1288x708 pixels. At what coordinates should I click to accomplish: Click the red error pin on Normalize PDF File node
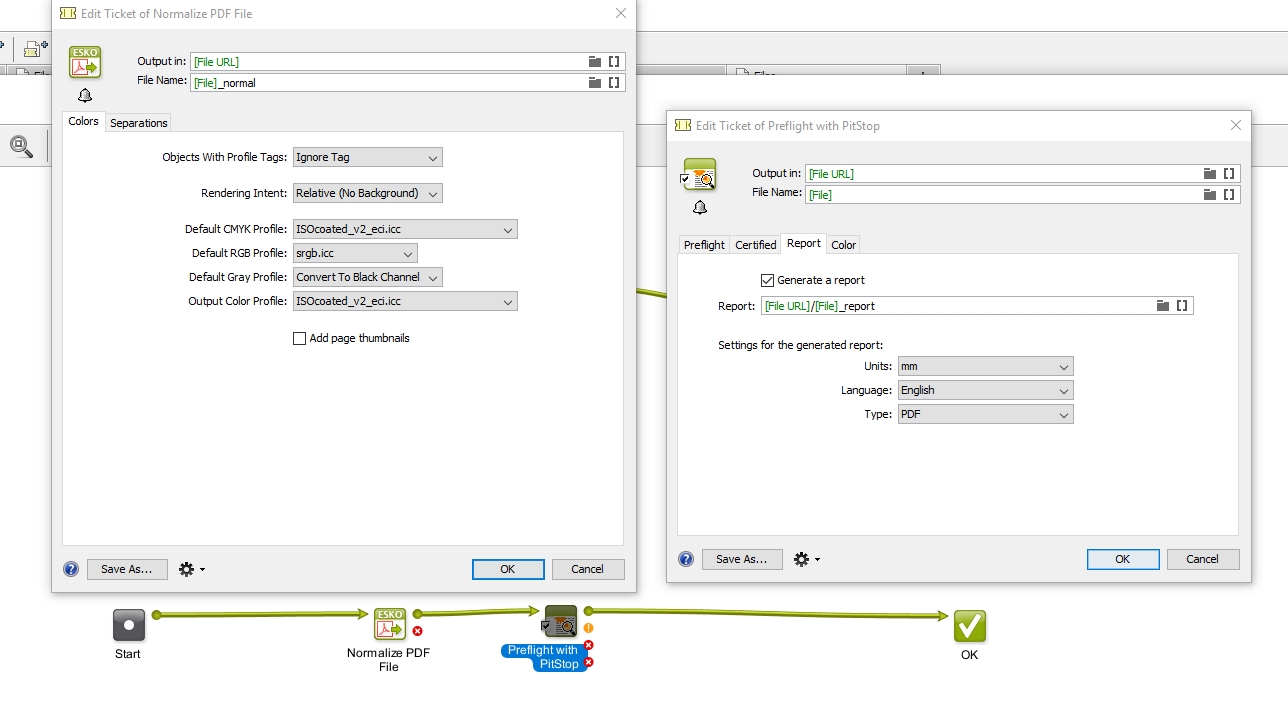417,631
